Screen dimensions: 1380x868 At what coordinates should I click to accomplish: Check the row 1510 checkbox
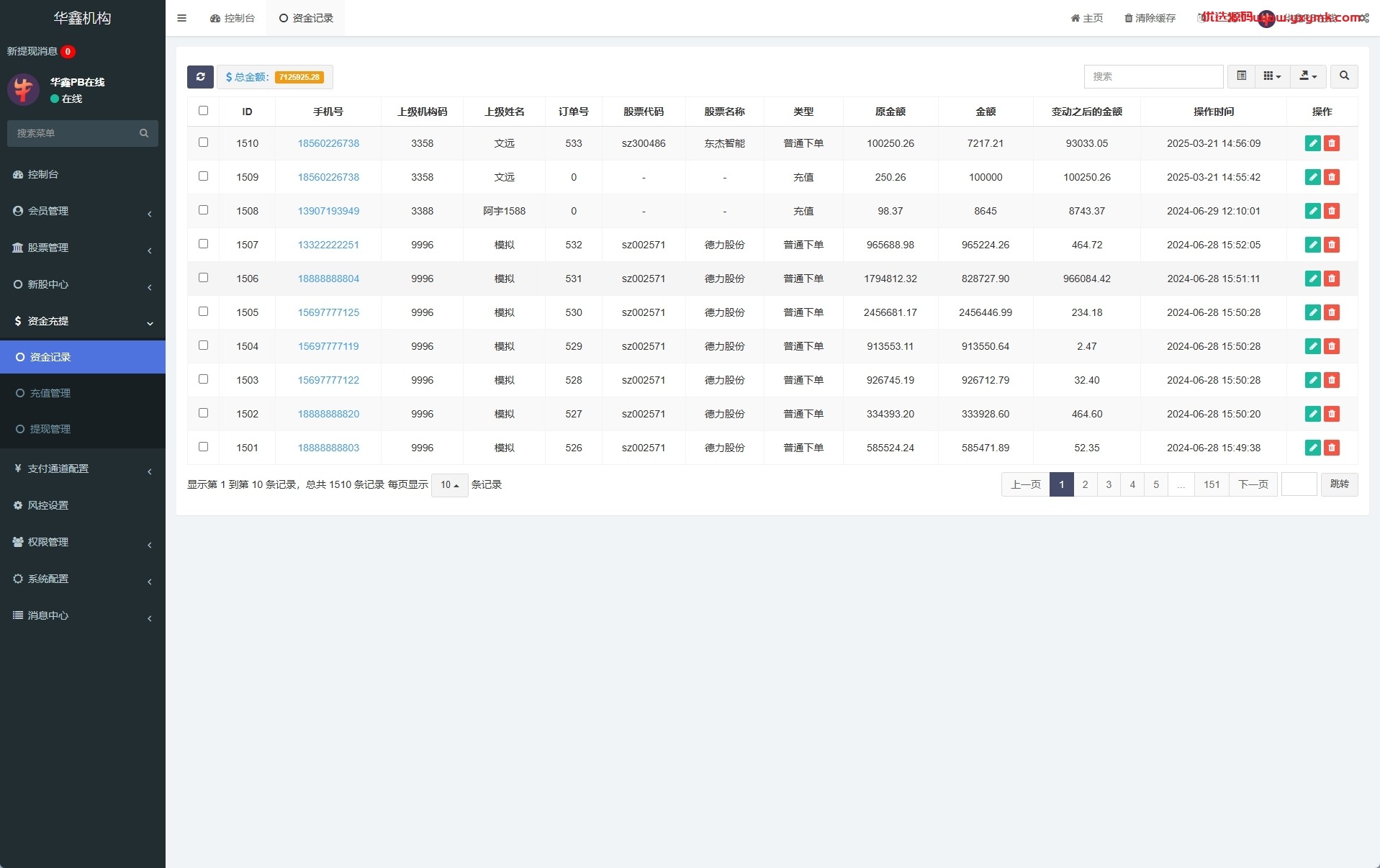(x=203, y=143)
